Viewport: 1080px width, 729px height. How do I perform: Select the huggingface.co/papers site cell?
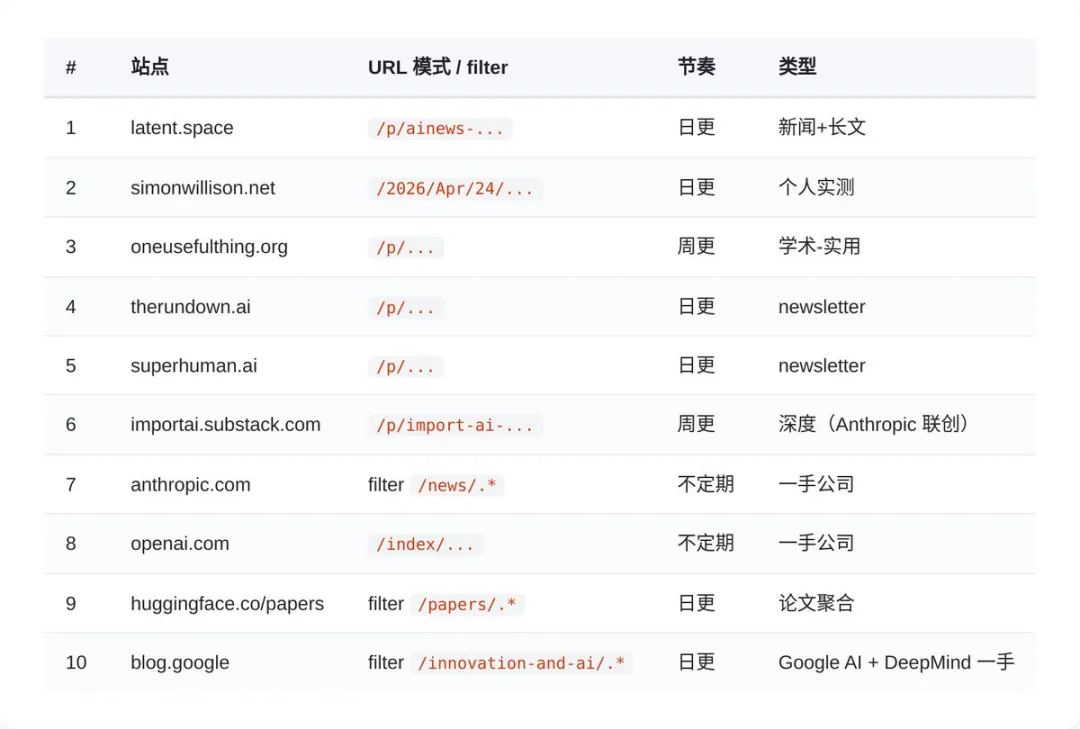pyautogui.click(x=227, y=604)
